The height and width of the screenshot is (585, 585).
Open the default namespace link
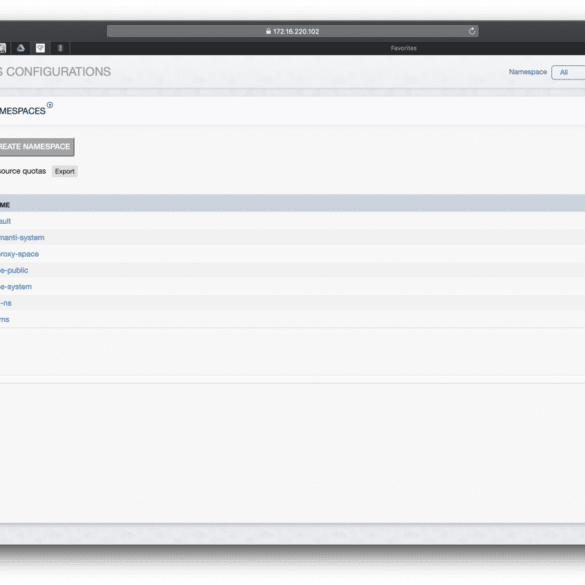(5, 221)
